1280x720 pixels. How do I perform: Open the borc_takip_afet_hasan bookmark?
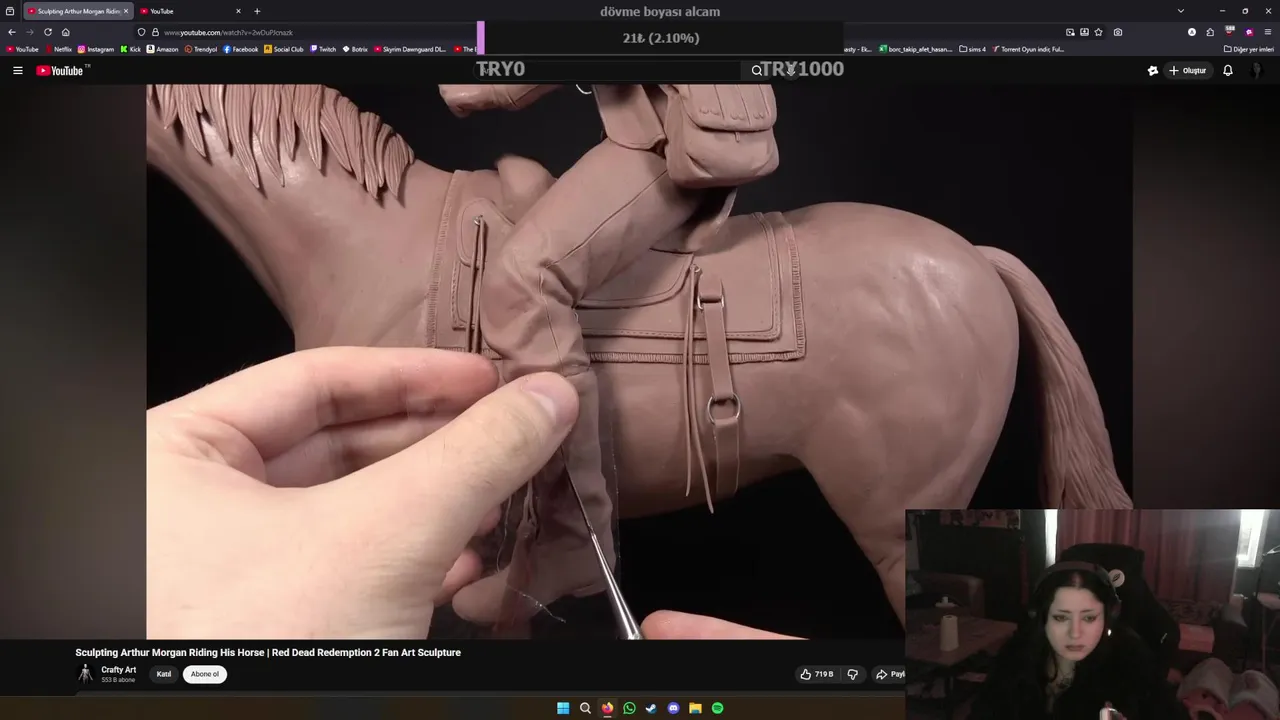[916, 49]
